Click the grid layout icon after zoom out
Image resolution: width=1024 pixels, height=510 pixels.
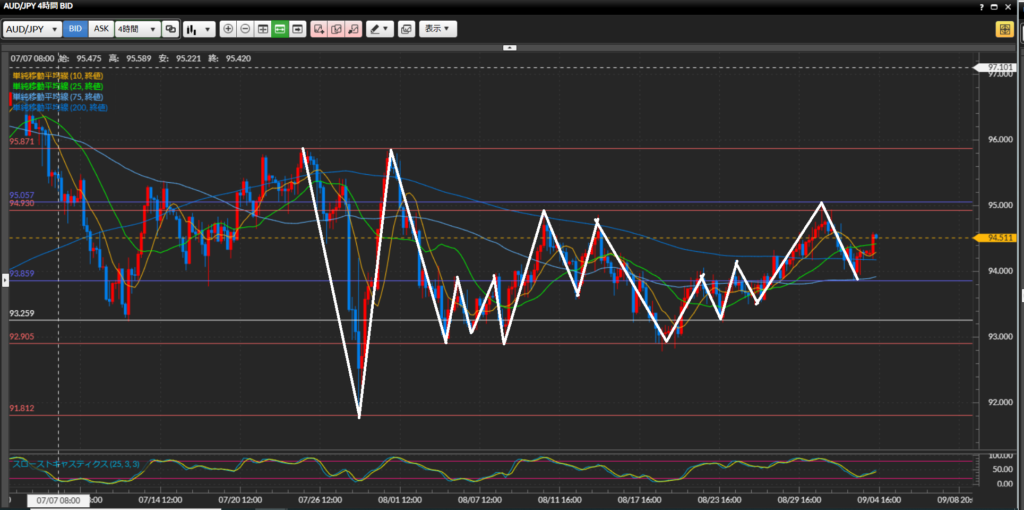tap(263, 29)
